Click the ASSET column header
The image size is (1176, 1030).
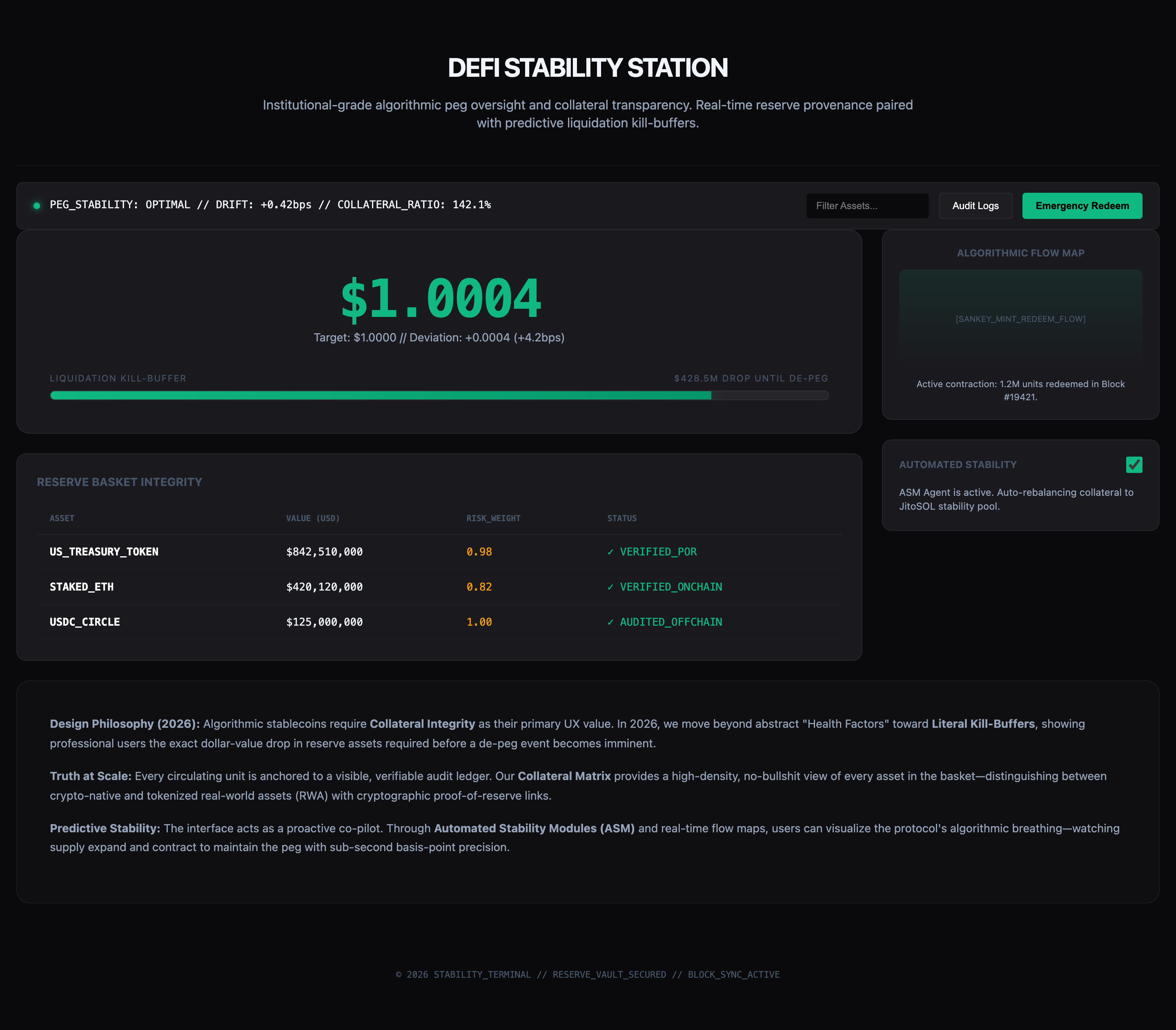[x=62, y=518]
